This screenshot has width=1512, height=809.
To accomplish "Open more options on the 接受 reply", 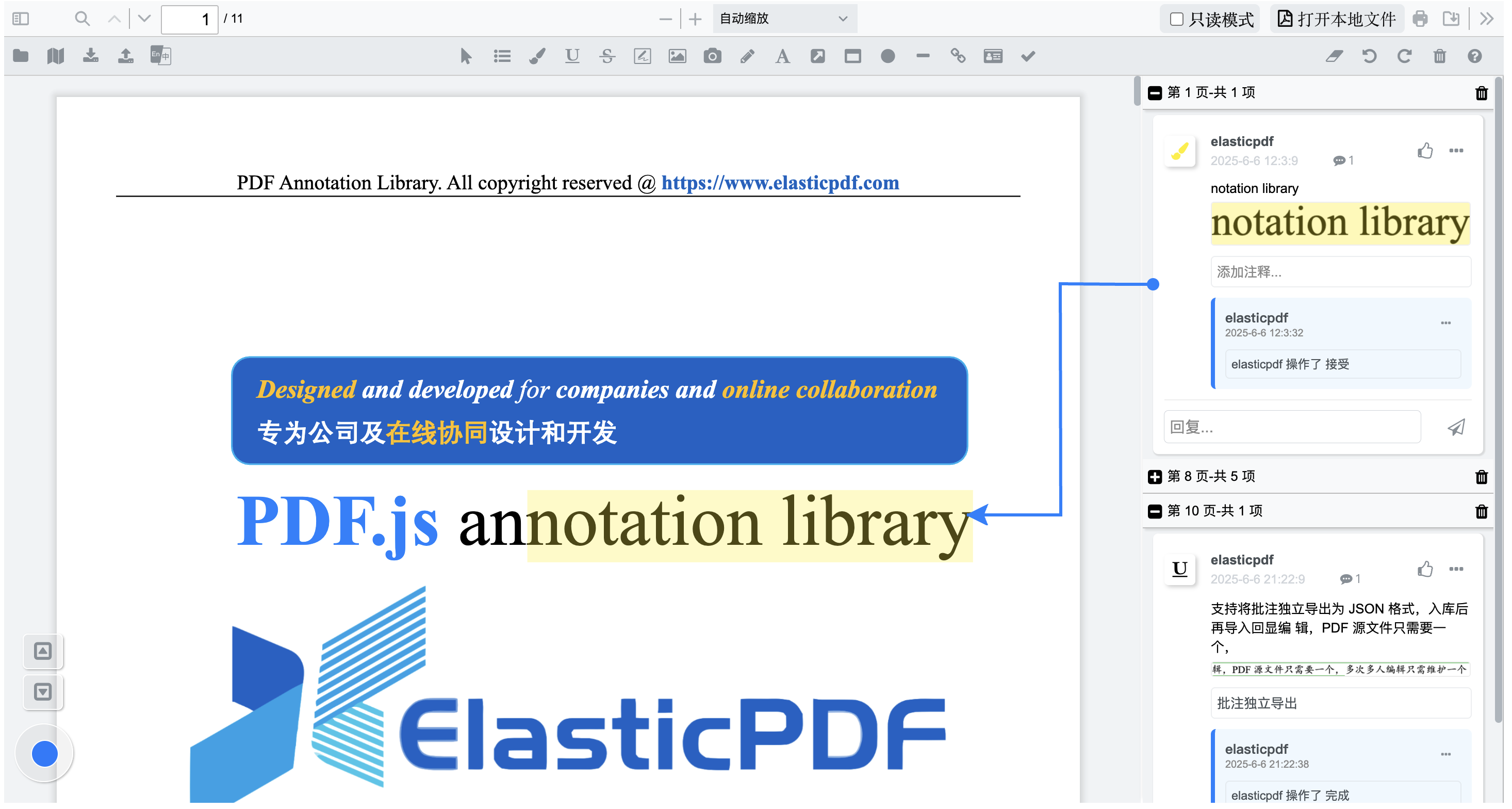I will (x=1445, y=323).
